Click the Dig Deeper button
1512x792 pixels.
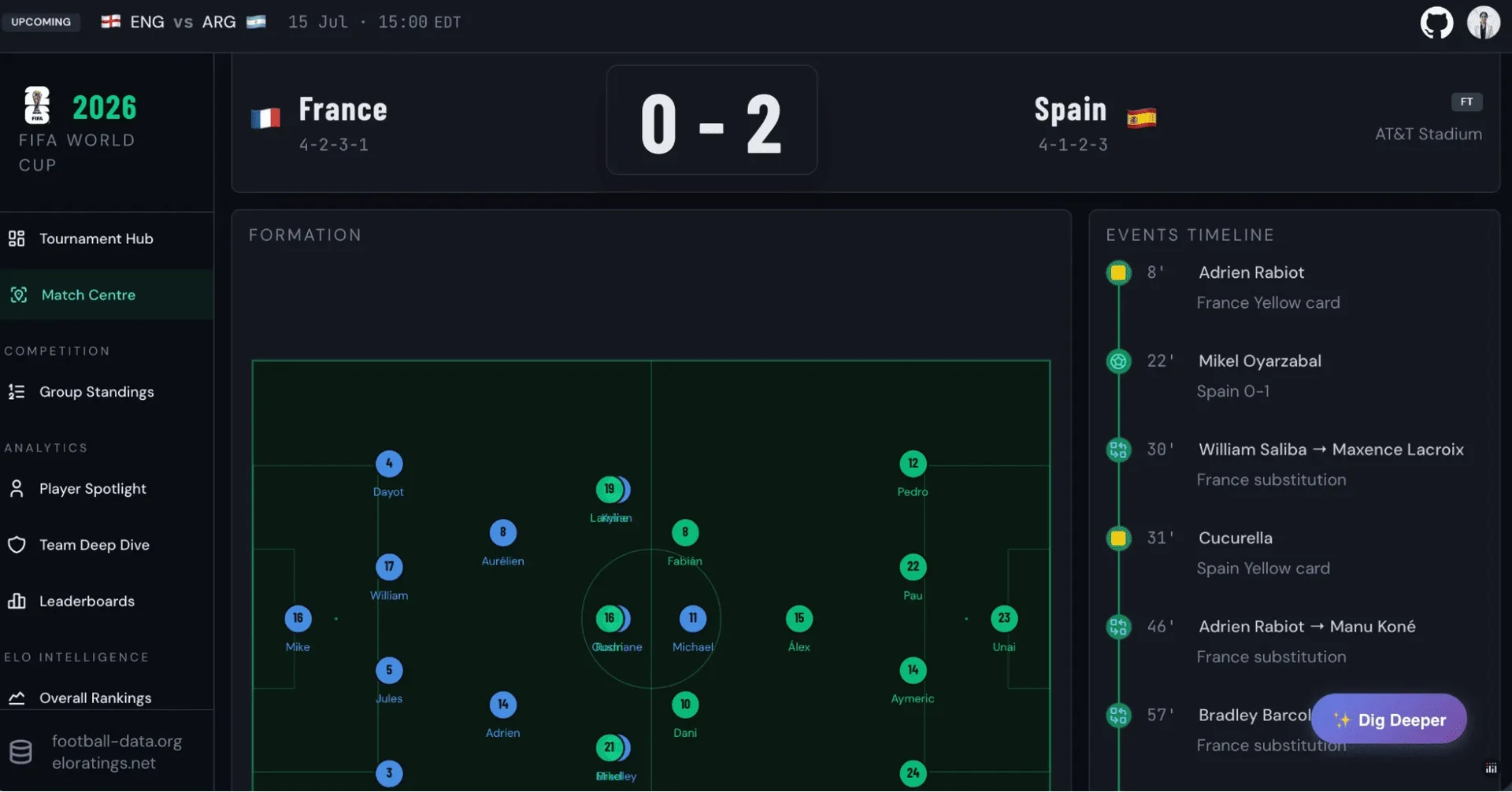point(1388,720)
